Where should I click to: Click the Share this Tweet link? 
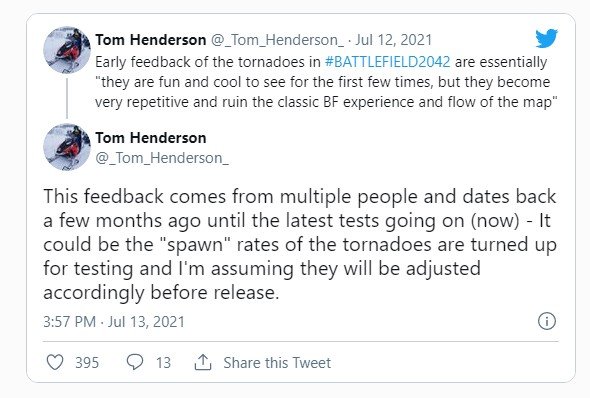click(277, 363)
